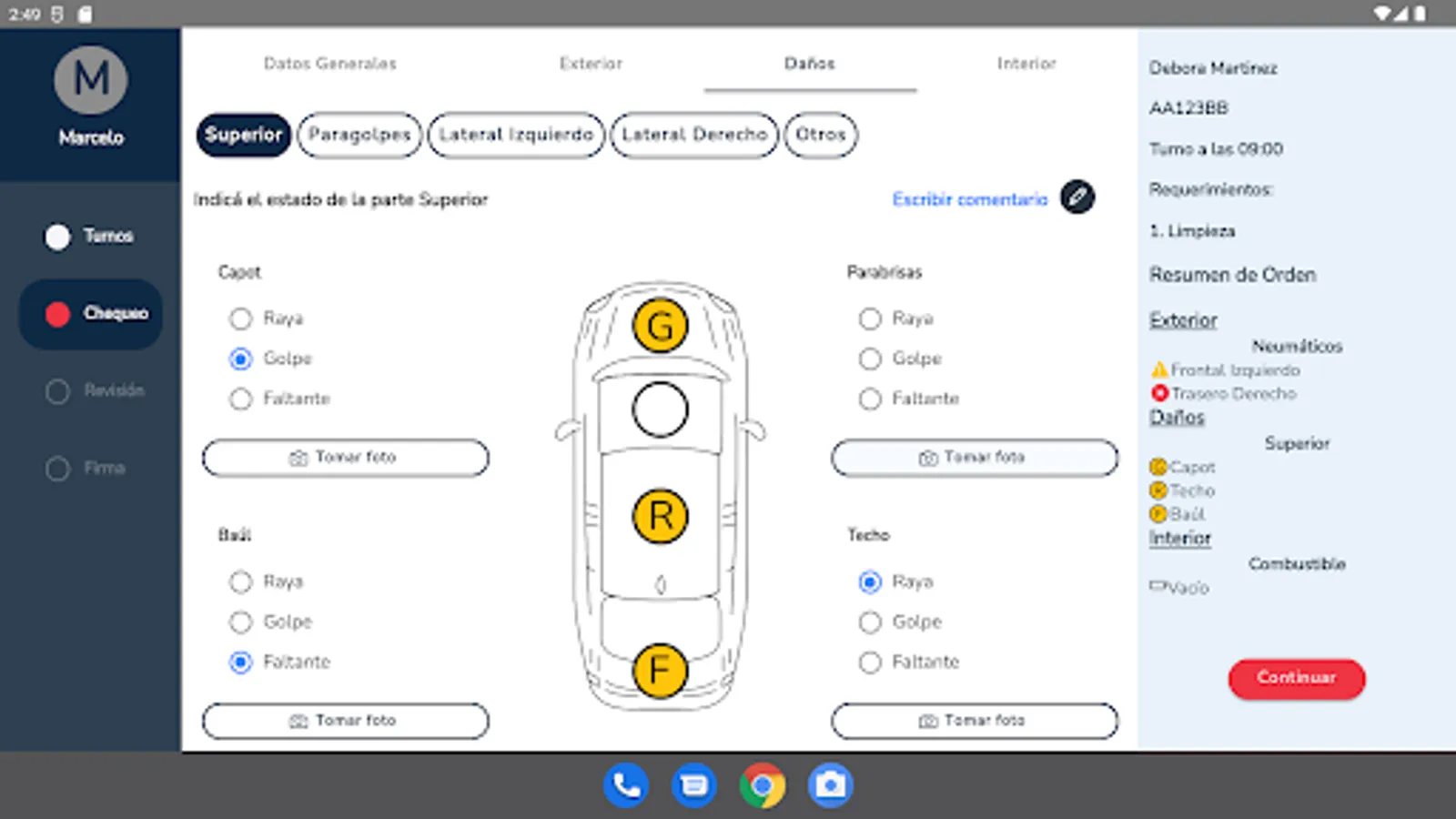Viewport: 1456px width, 819px height.
Task: Open the Exterior summary link
Action: pyautogui.click(x=1183, y=320)
